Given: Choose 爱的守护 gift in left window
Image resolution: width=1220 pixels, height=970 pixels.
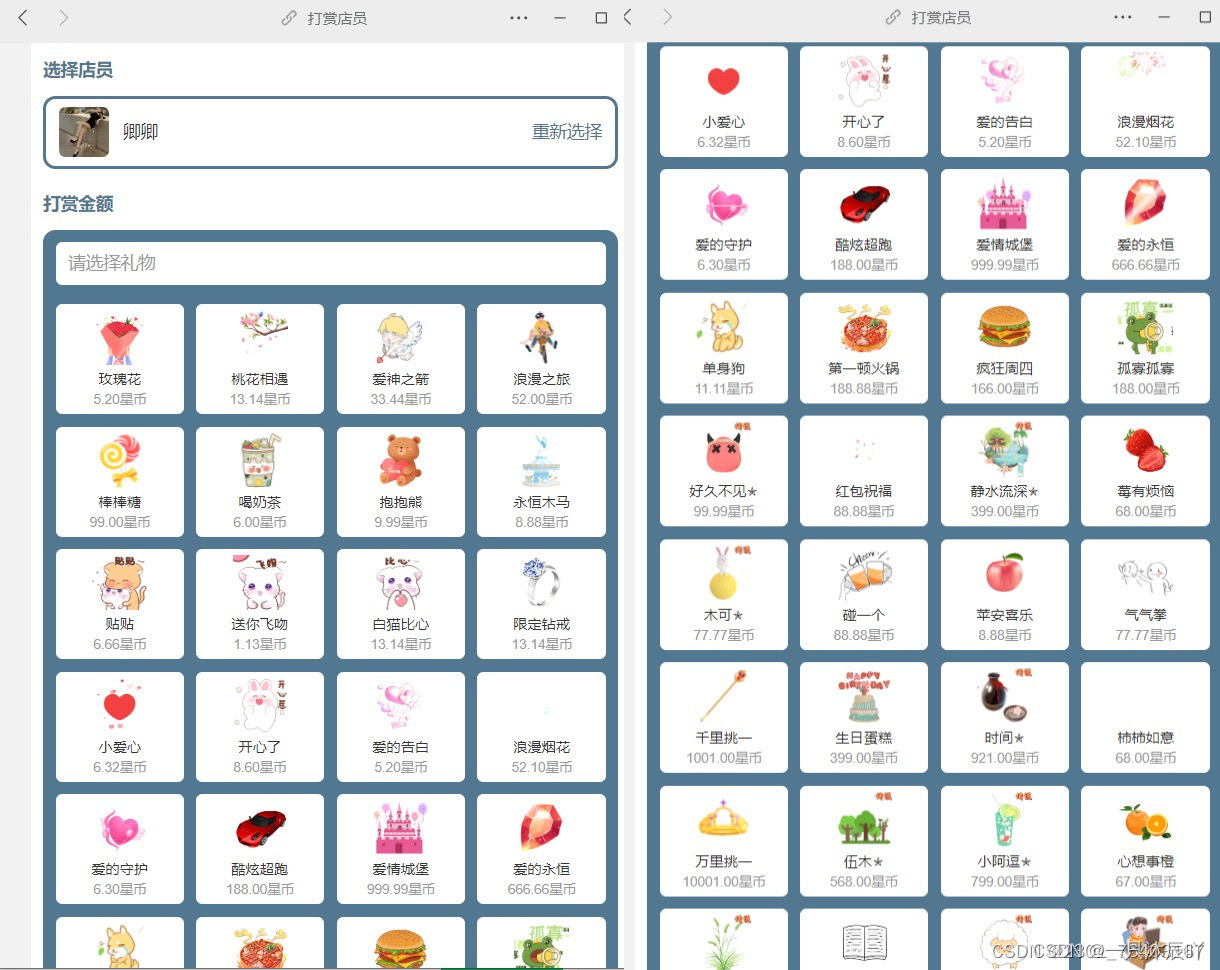Looking at the screenshot, I should 120,849.
